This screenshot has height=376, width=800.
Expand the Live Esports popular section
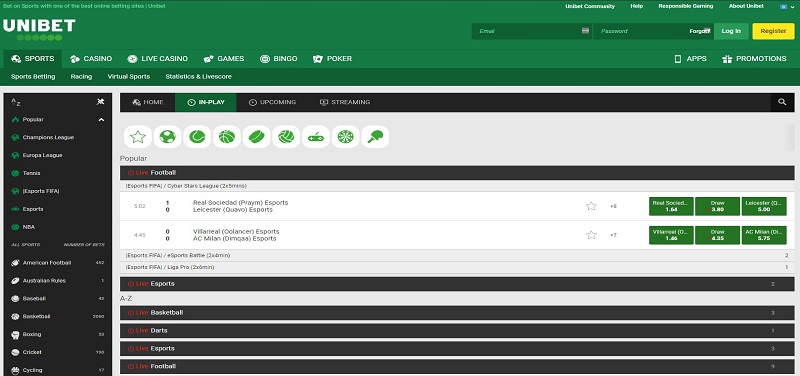point(457,284)
